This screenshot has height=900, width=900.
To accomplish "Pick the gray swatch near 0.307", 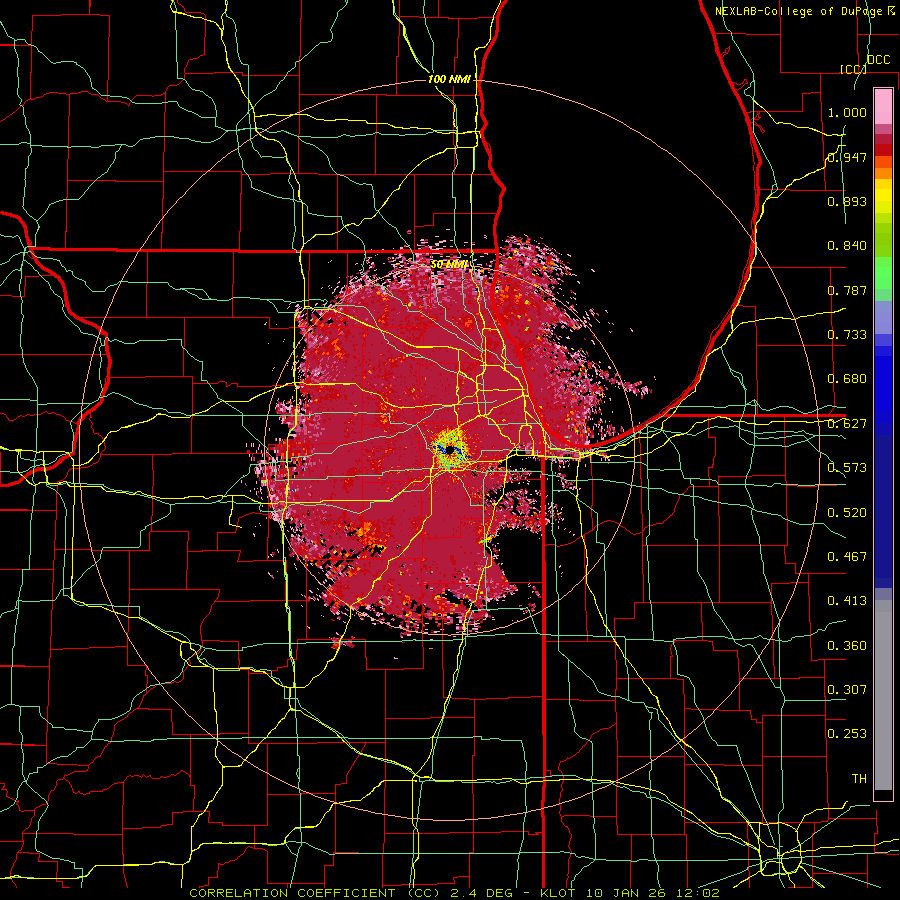I will [883, 695].
